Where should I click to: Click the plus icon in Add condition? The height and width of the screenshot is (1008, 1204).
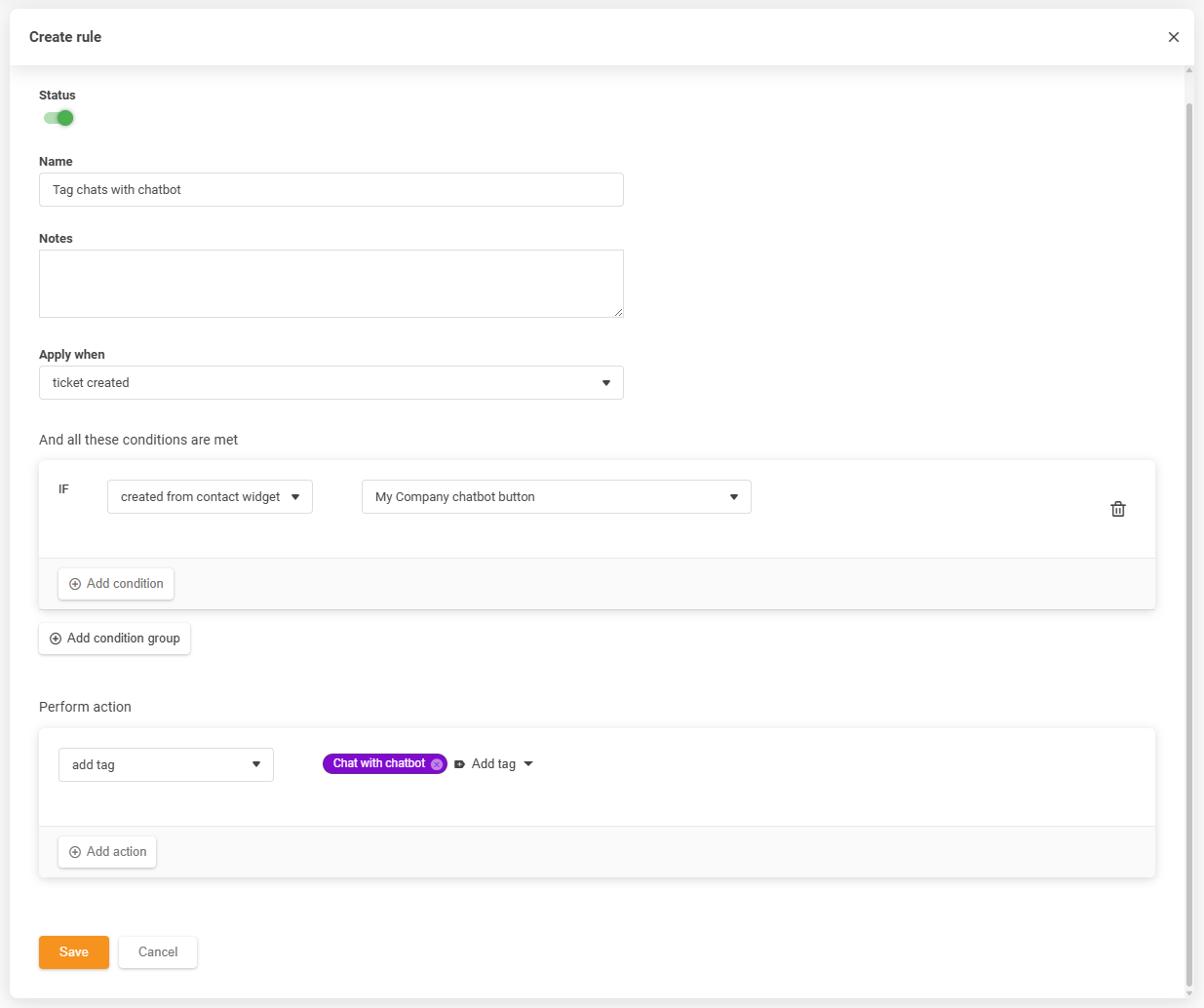pos(75,584)
